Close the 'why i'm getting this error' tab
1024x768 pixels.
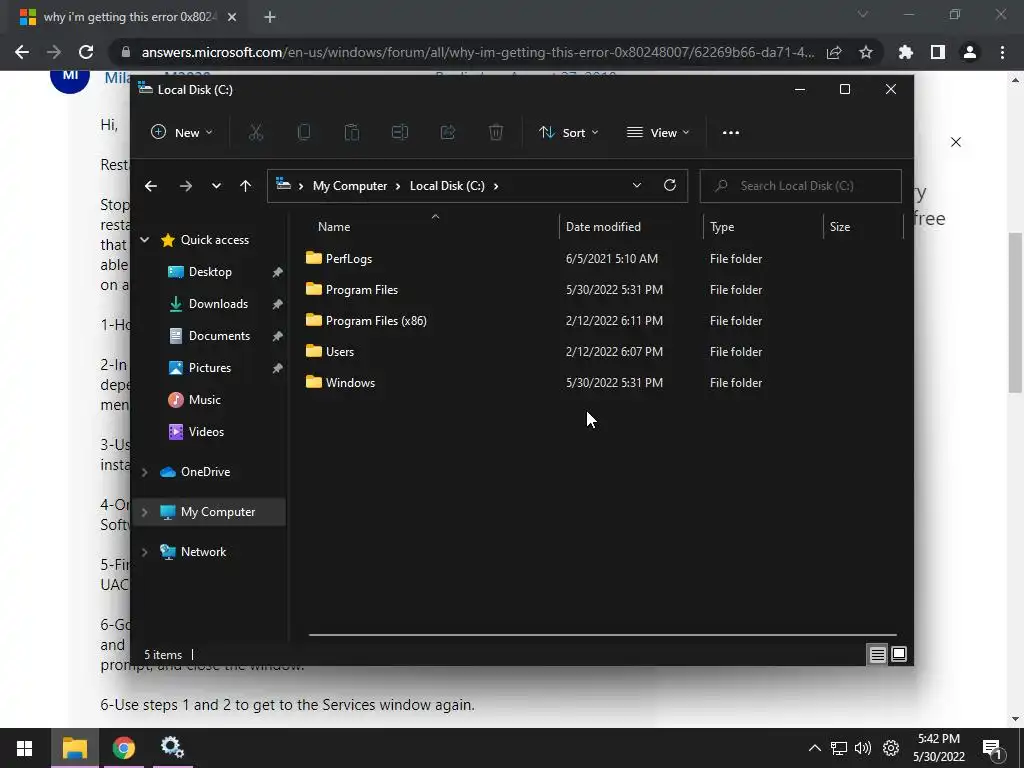(232, 18)
